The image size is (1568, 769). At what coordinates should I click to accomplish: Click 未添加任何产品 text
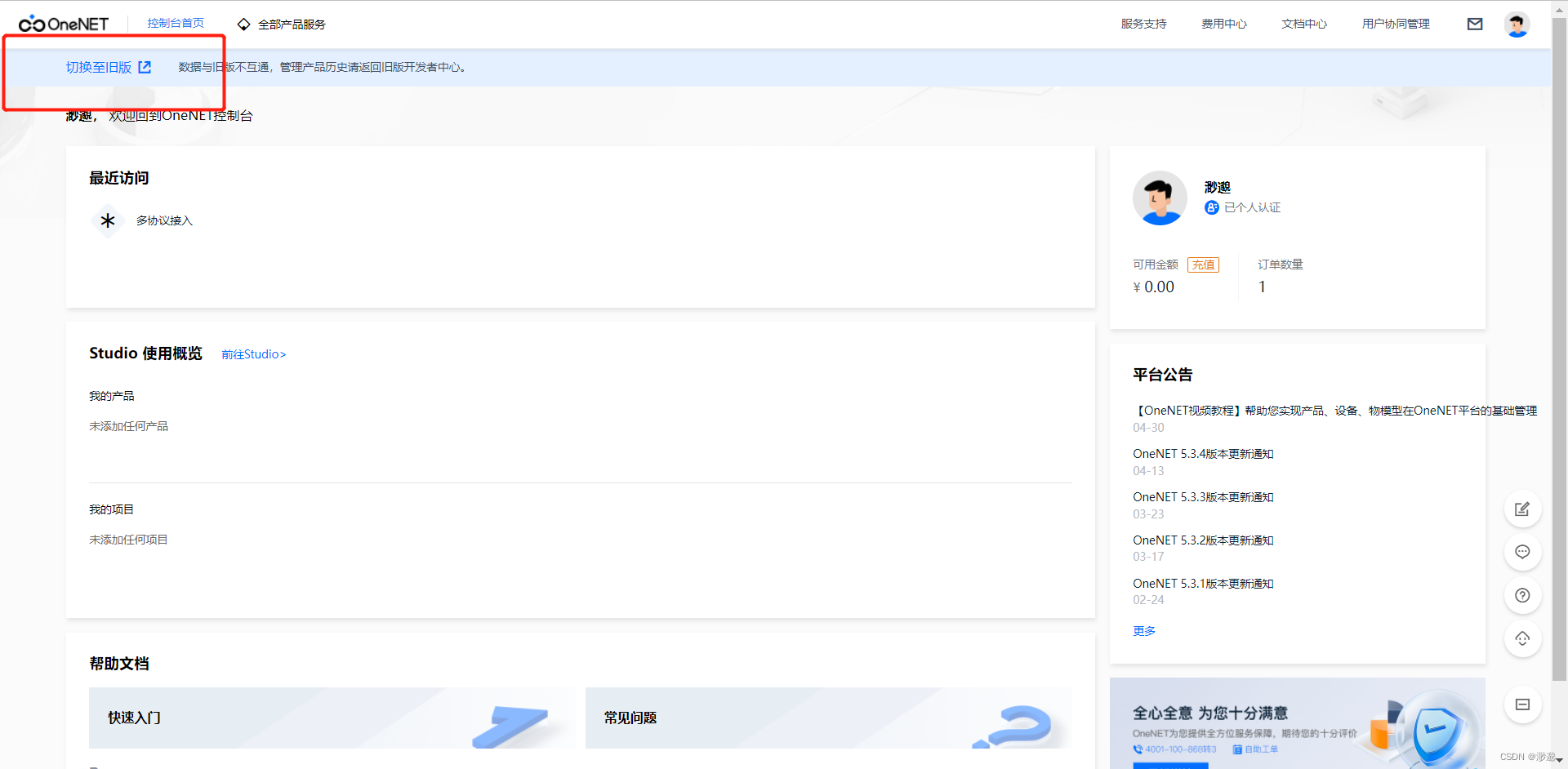(128, 426)
